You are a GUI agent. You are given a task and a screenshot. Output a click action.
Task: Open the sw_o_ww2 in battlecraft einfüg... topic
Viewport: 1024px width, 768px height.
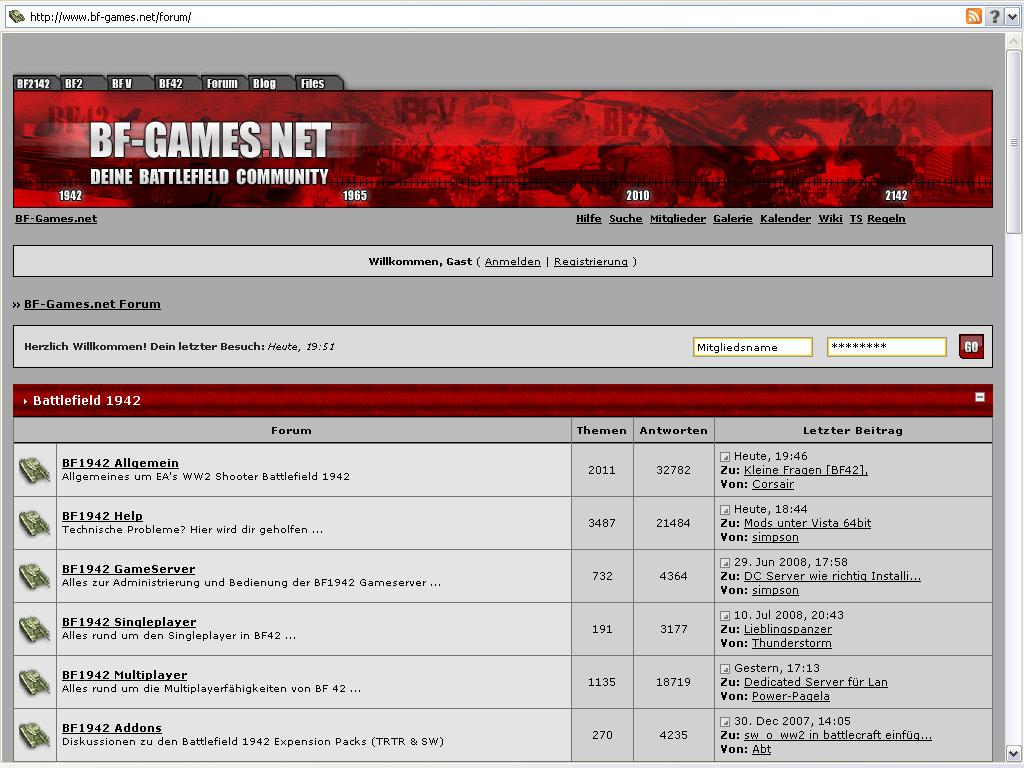(x=838, y=735)
